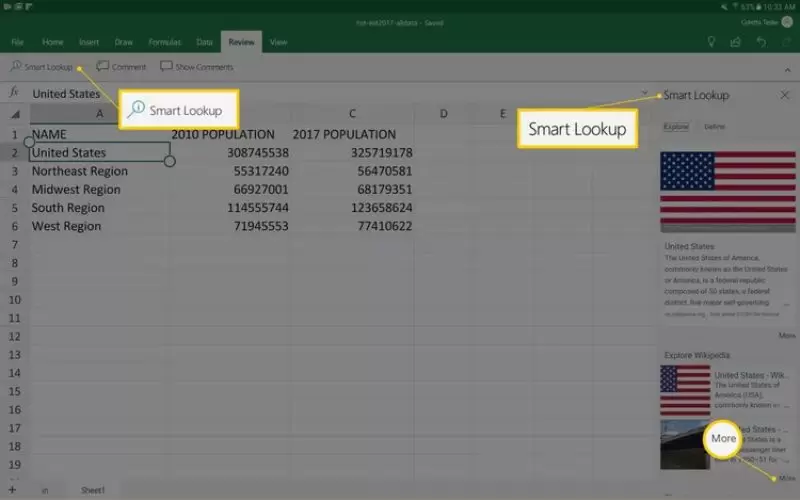Select the 'Northeast Region' cell
Image resolution: width=800 pixels, height=500 pixels.
pos(99,171)
